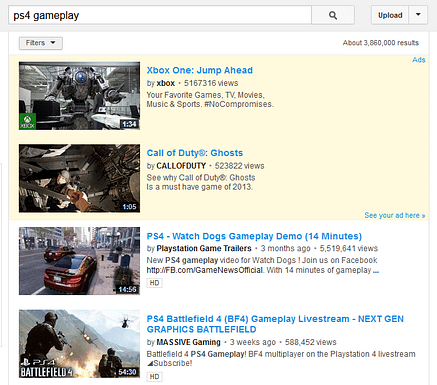This screenshot has height=385, width=437.
Task: Visit the xbox channel link
Action: point(166,83)
